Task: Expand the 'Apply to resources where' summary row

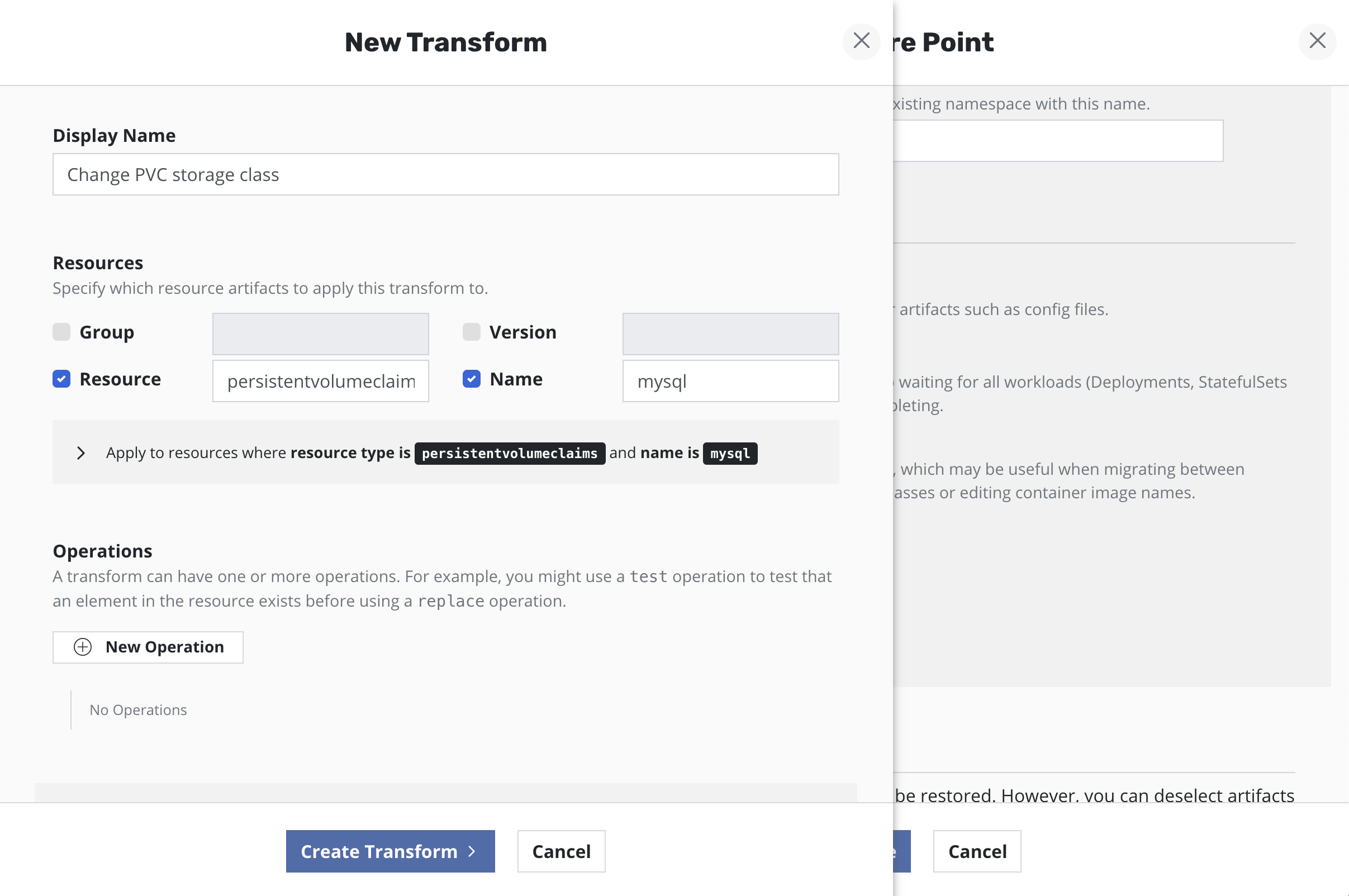Action: point(80,452)
